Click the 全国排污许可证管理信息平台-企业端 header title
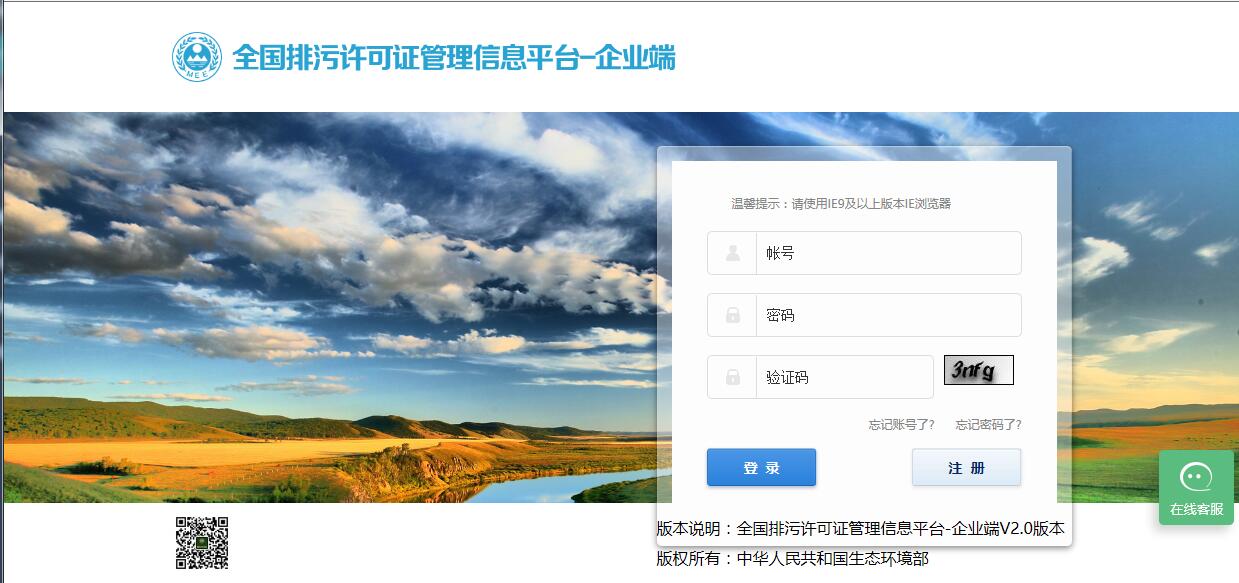Viewport: 1239px width, 583px height. tap(454, 58)
